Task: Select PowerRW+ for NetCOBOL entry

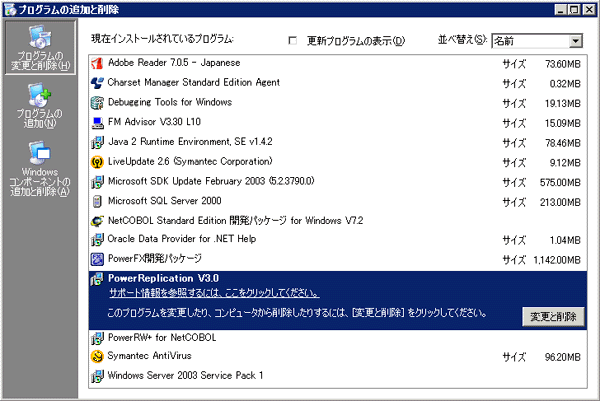Action: 338,338
